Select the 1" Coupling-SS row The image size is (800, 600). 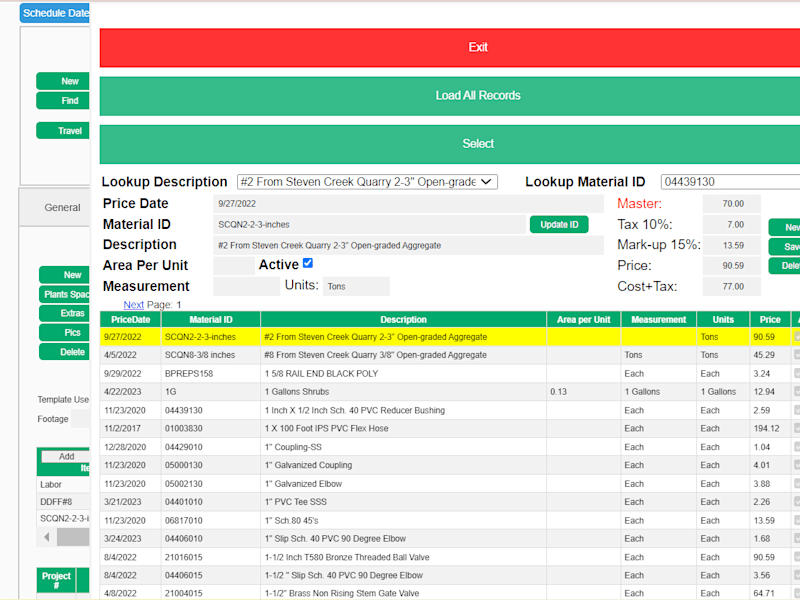pos(449,447)
